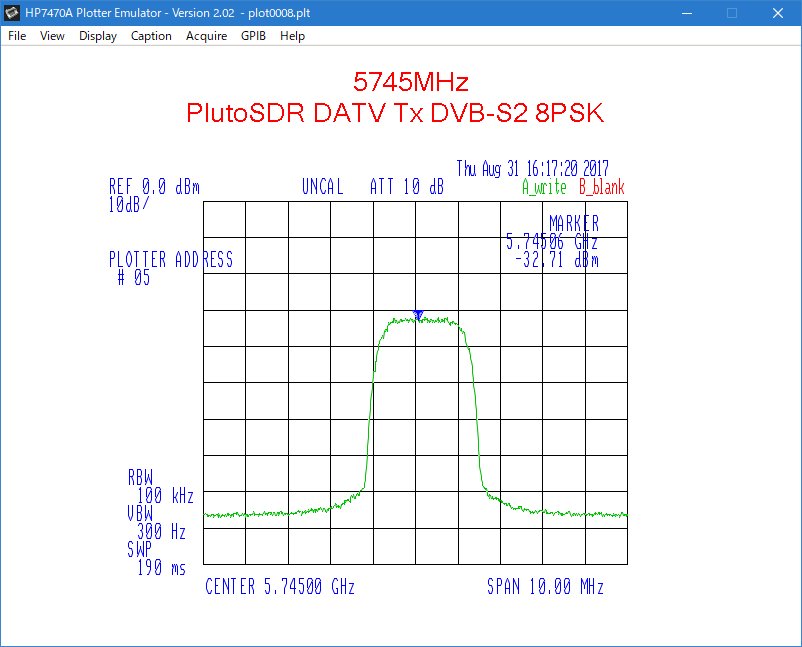Viewport: 802px width, 647px height.
Task: Click the red 'B_blank' trace label
Action: point(602,187)
